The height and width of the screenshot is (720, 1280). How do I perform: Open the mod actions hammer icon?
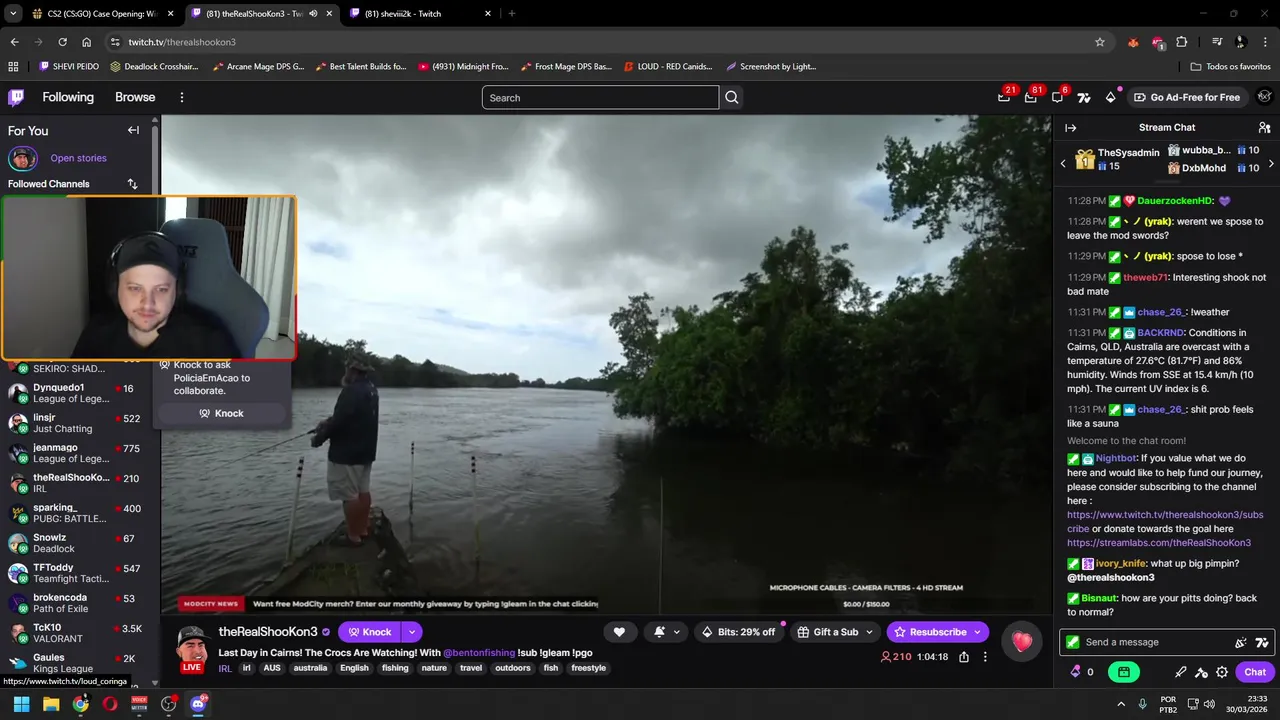click(1201, 672)
